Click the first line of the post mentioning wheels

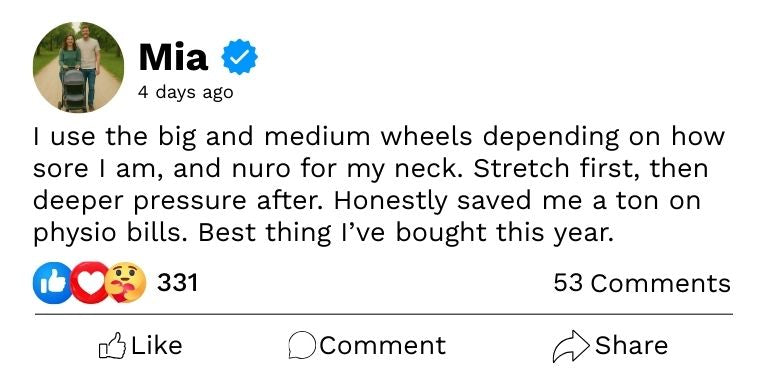(379, 137)
